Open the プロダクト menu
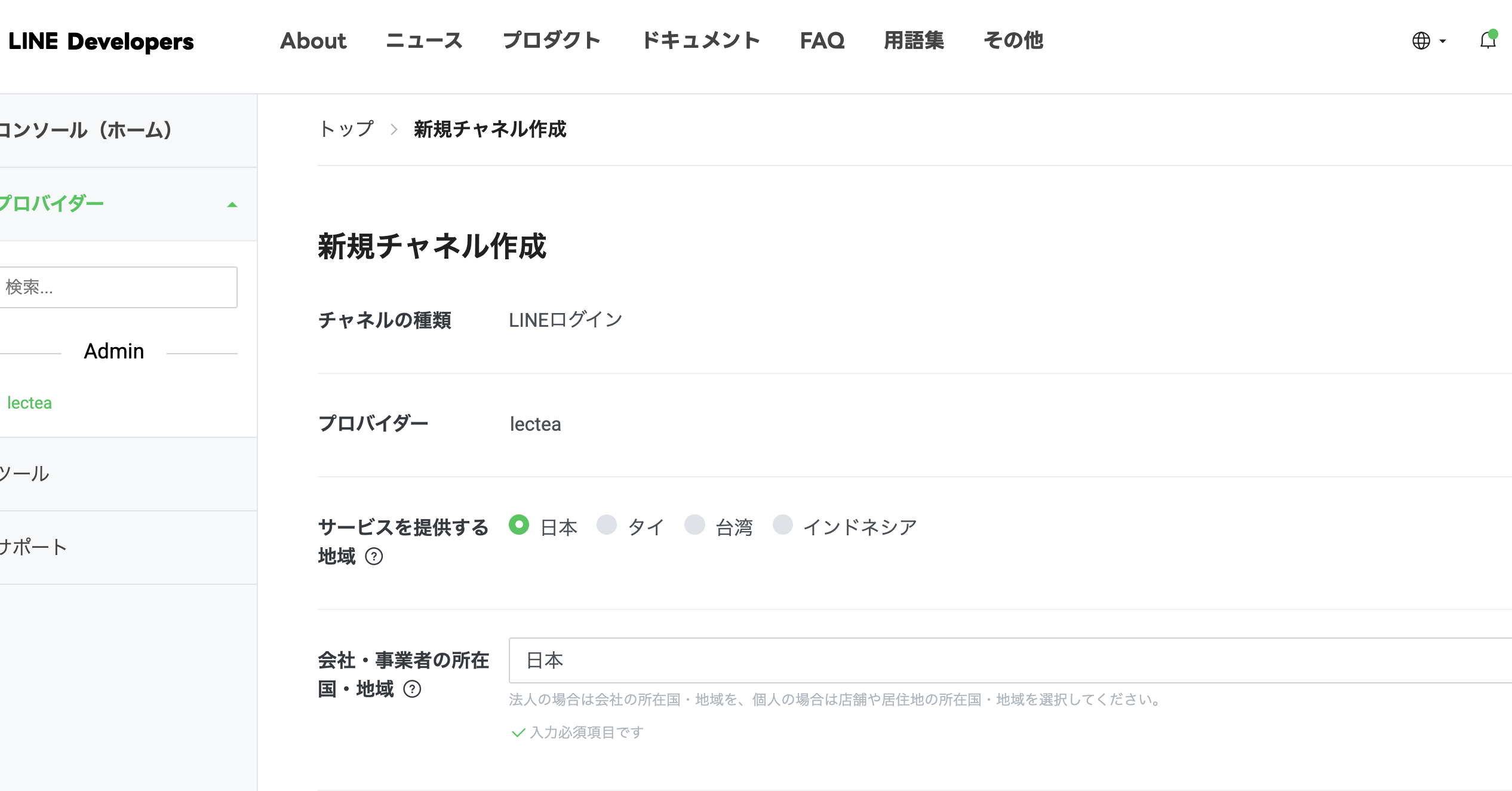 click(552, 41)
